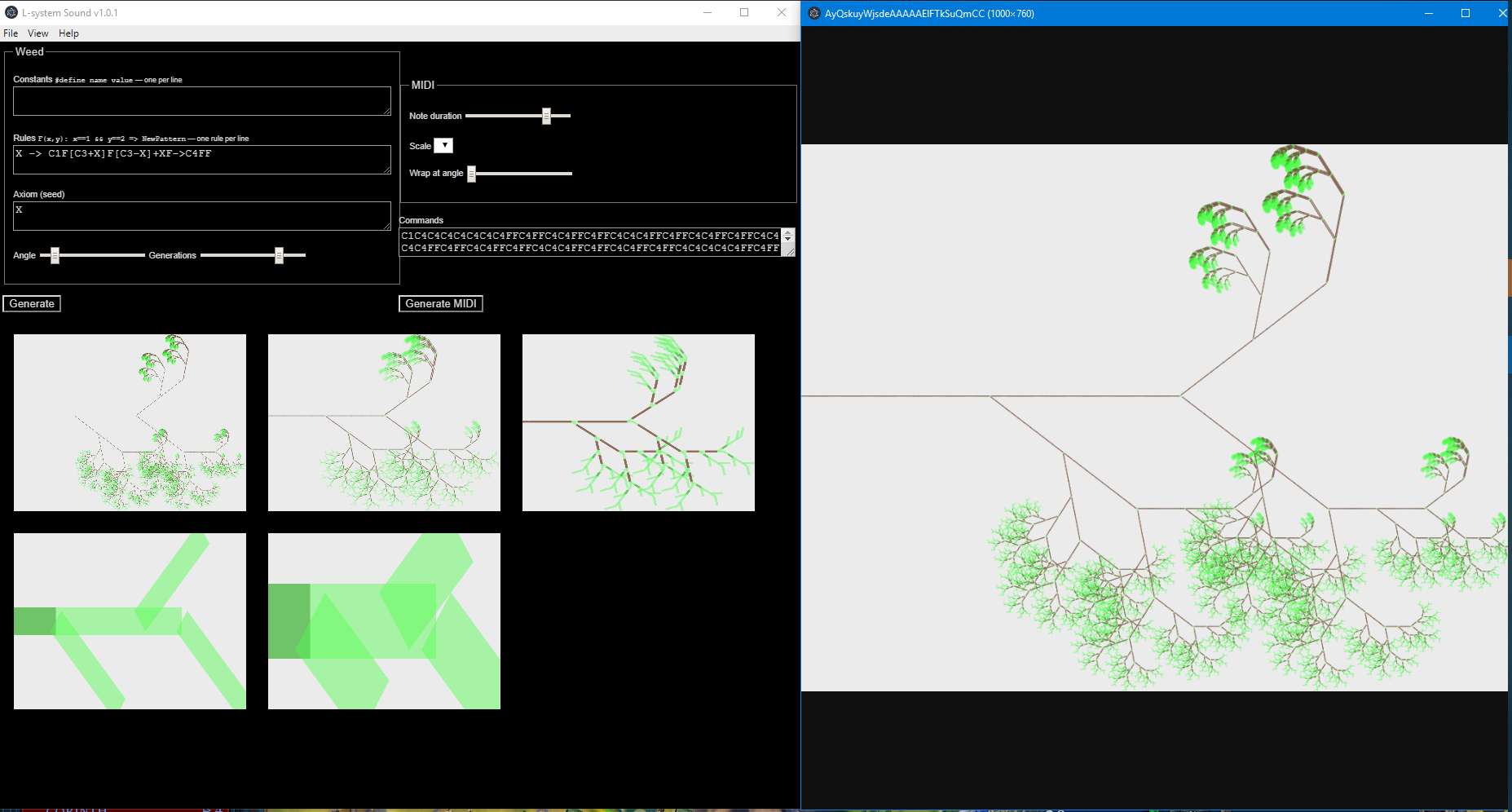Close the 1000×760 preview window

coord(1501,13)
